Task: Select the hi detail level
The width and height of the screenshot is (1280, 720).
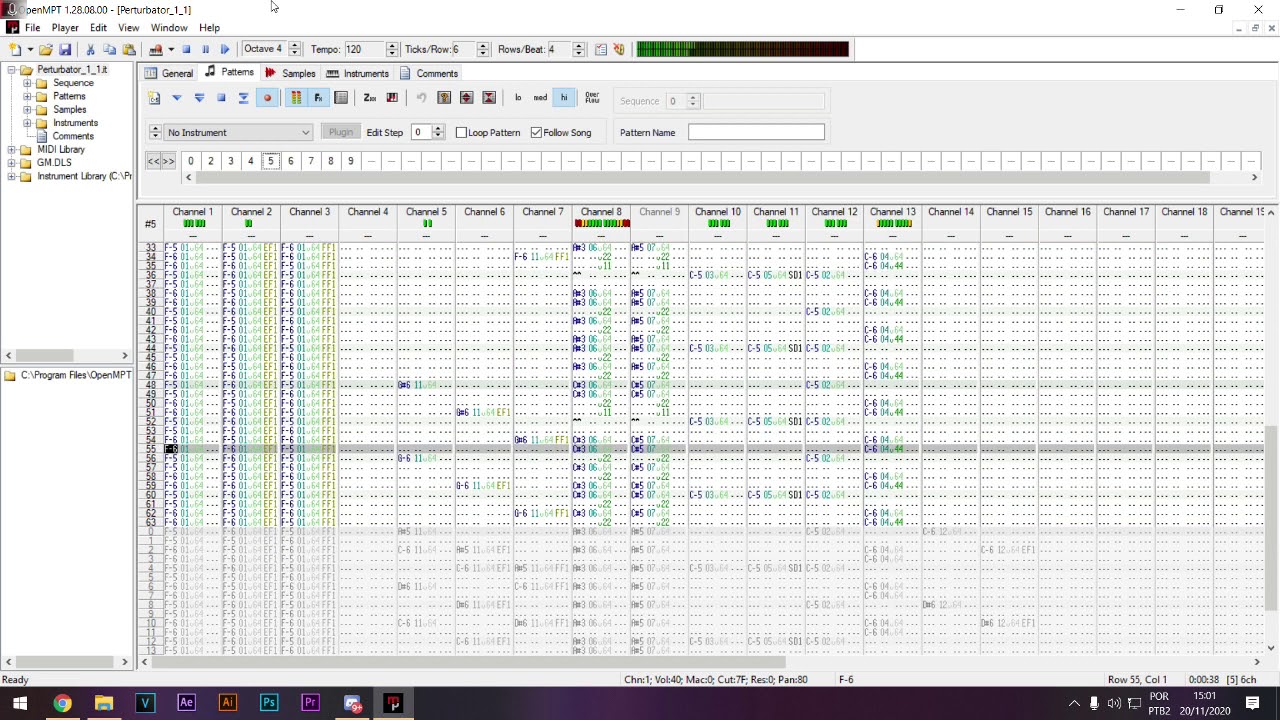Action: click(563, 98)
